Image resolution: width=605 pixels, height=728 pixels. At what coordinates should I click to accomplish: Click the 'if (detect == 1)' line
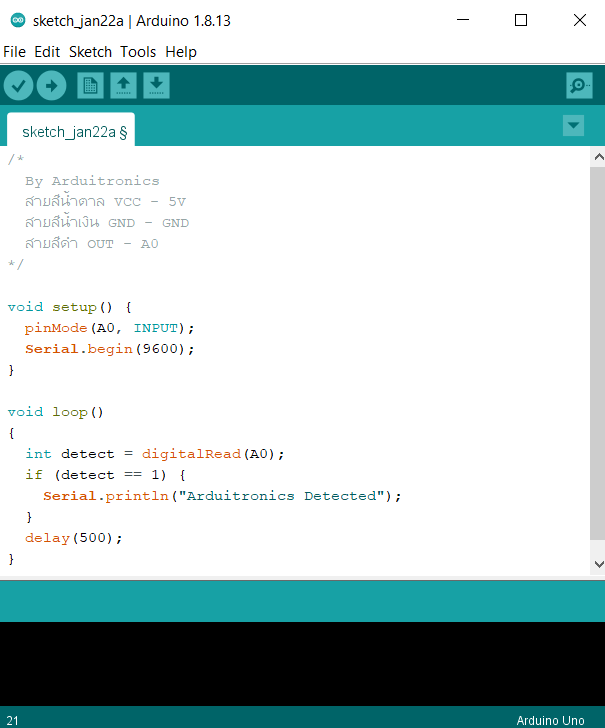(105, 475)
